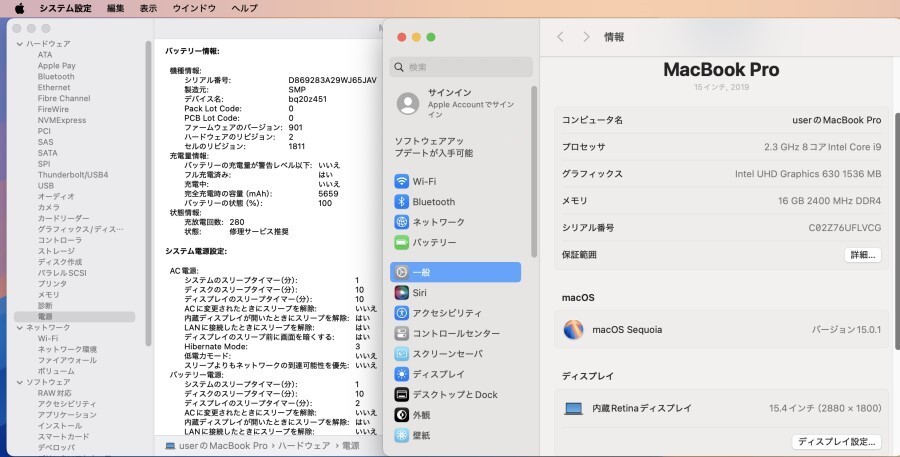Click the Siri icon

click(402, 293)
